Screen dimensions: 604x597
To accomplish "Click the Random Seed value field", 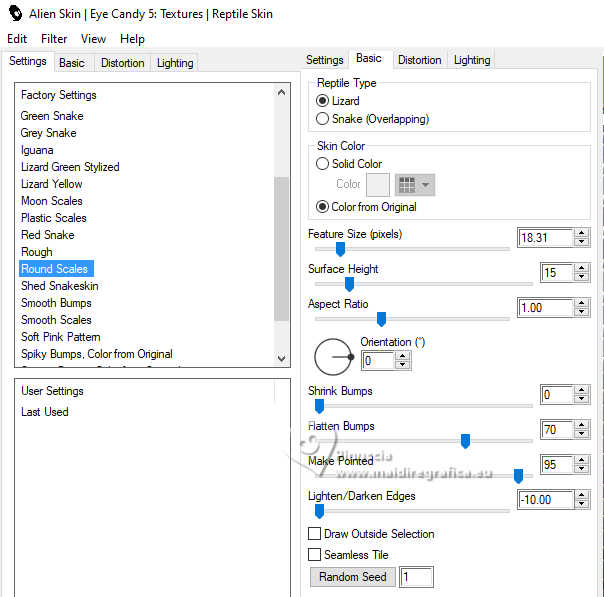I will click(x=416, y=577).
